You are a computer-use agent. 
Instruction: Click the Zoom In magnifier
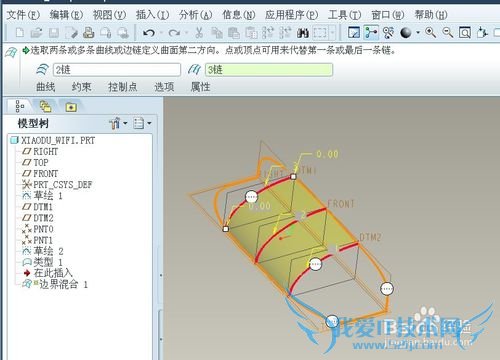click(431, 33)
